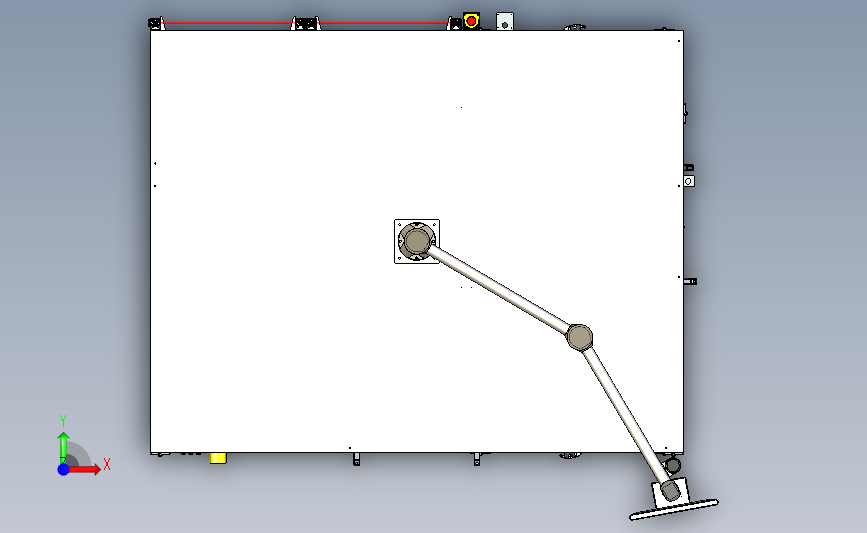Pick the flat elongated plate at arm end

[x=674, y=509]
